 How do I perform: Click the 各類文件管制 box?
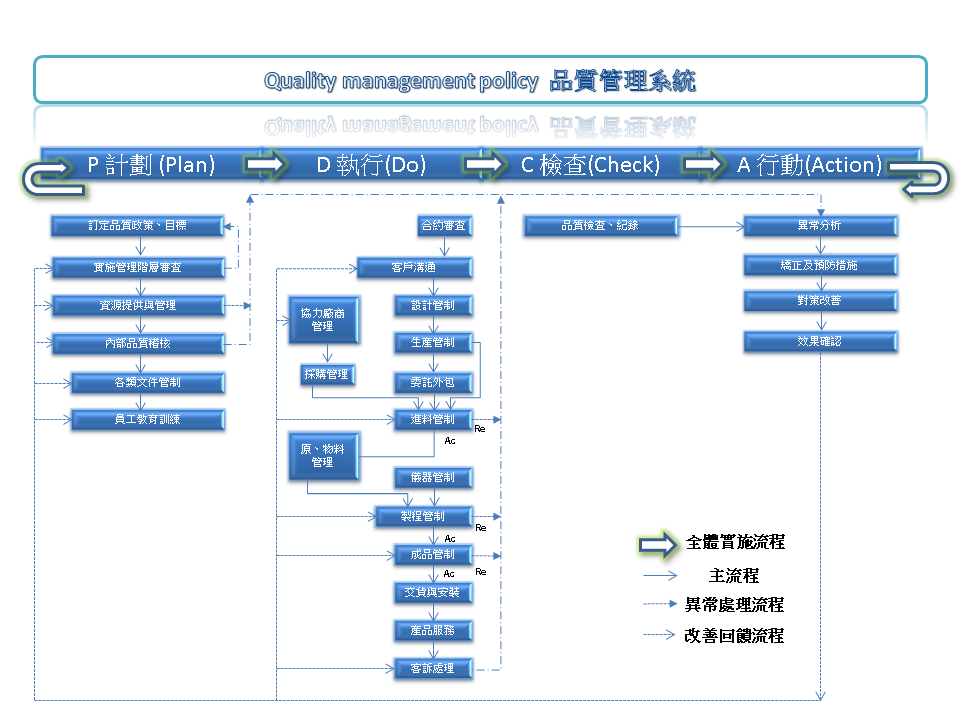pos(148,383)
